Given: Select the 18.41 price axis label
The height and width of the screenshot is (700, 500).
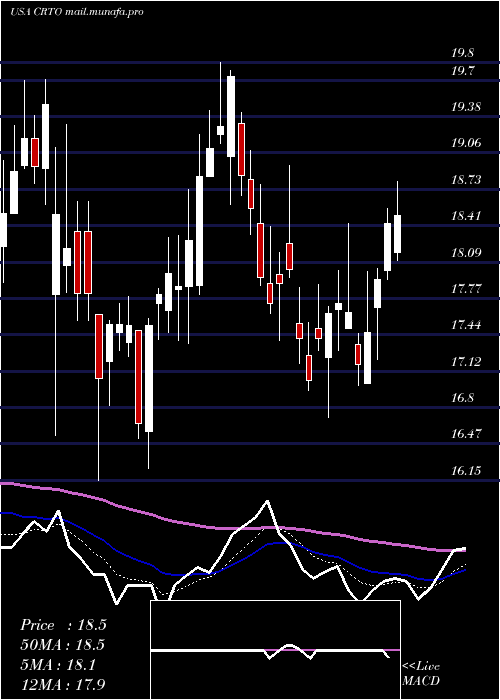Looking at the screenshot, I should point(466,216).
